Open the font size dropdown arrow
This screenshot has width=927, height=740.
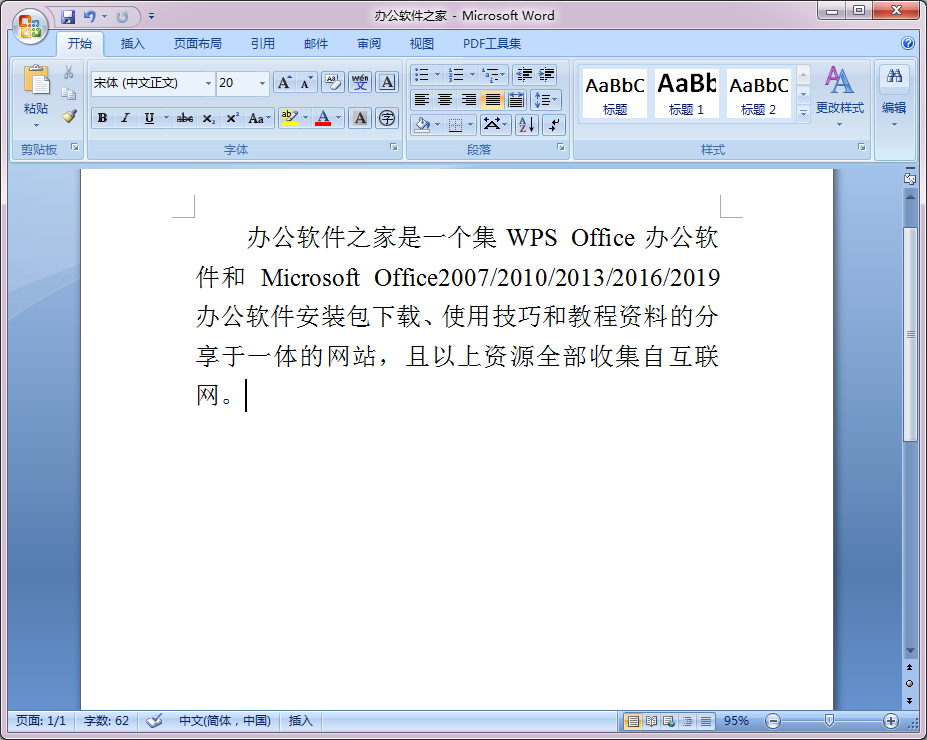pos(262,83)
